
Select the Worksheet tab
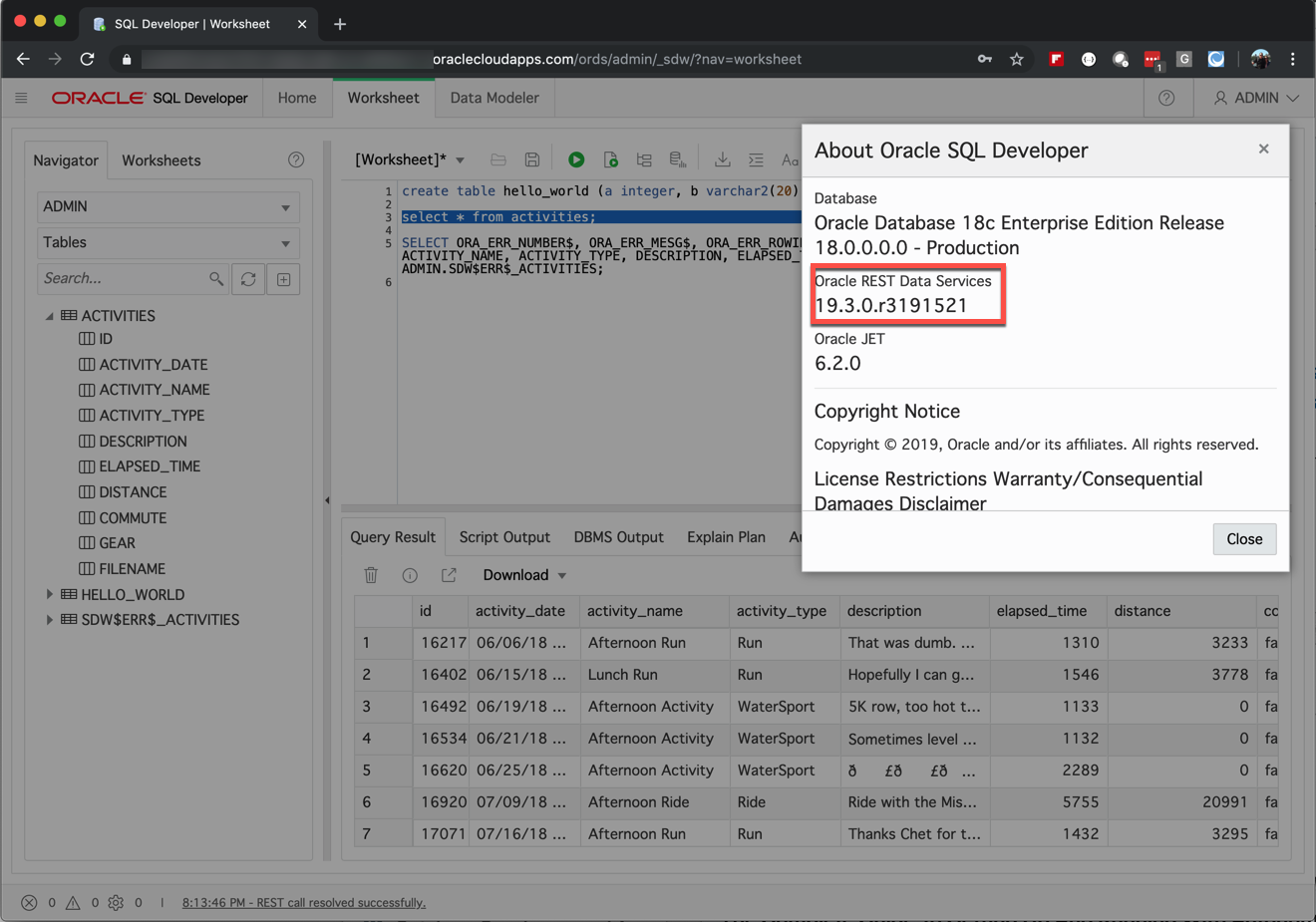click(x=383, y=98)
